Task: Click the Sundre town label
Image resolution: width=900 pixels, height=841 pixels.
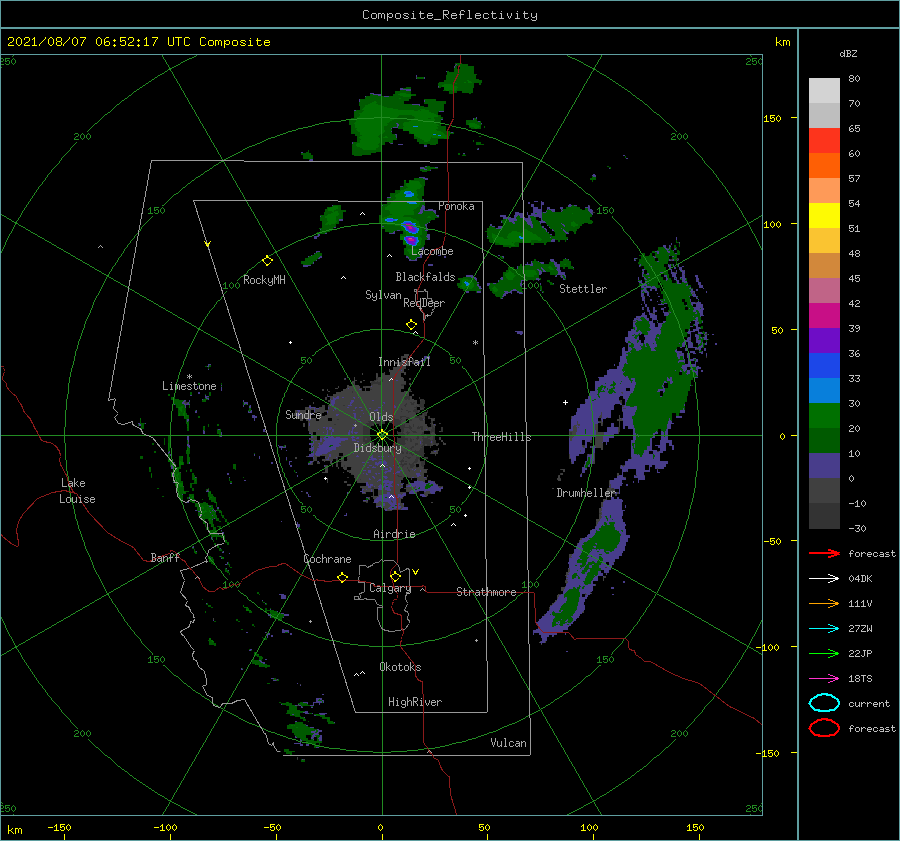Action: point(304,414)
